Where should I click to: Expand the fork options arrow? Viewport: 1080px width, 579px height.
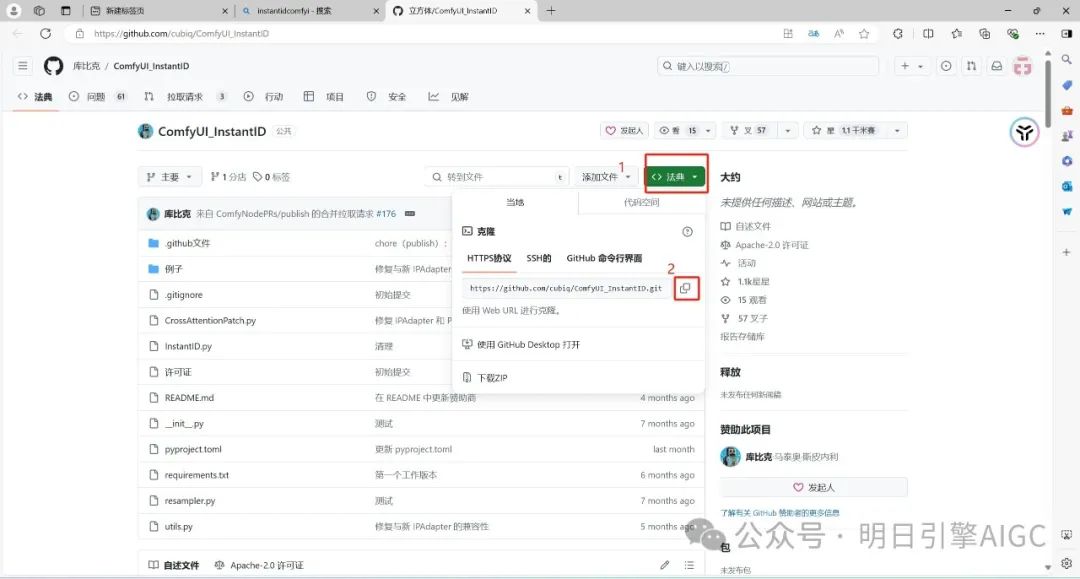[788, 130]
